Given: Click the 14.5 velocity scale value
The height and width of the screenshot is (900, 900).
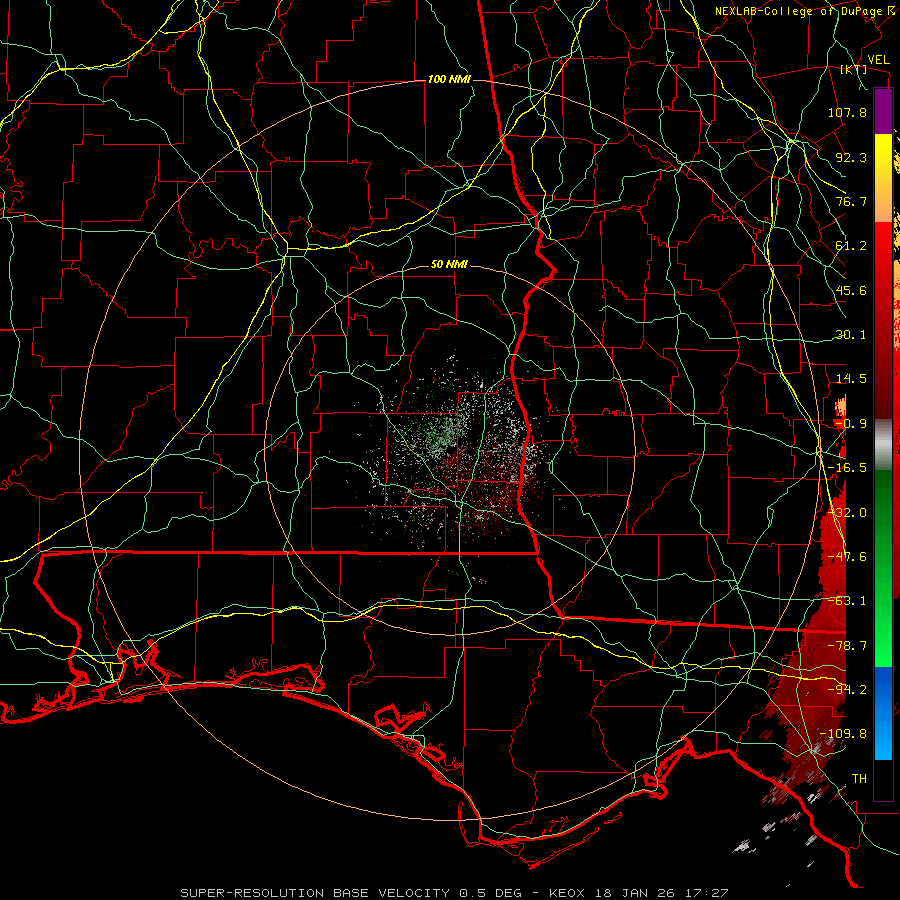Looking at the screenshot, I should (851, 379).
